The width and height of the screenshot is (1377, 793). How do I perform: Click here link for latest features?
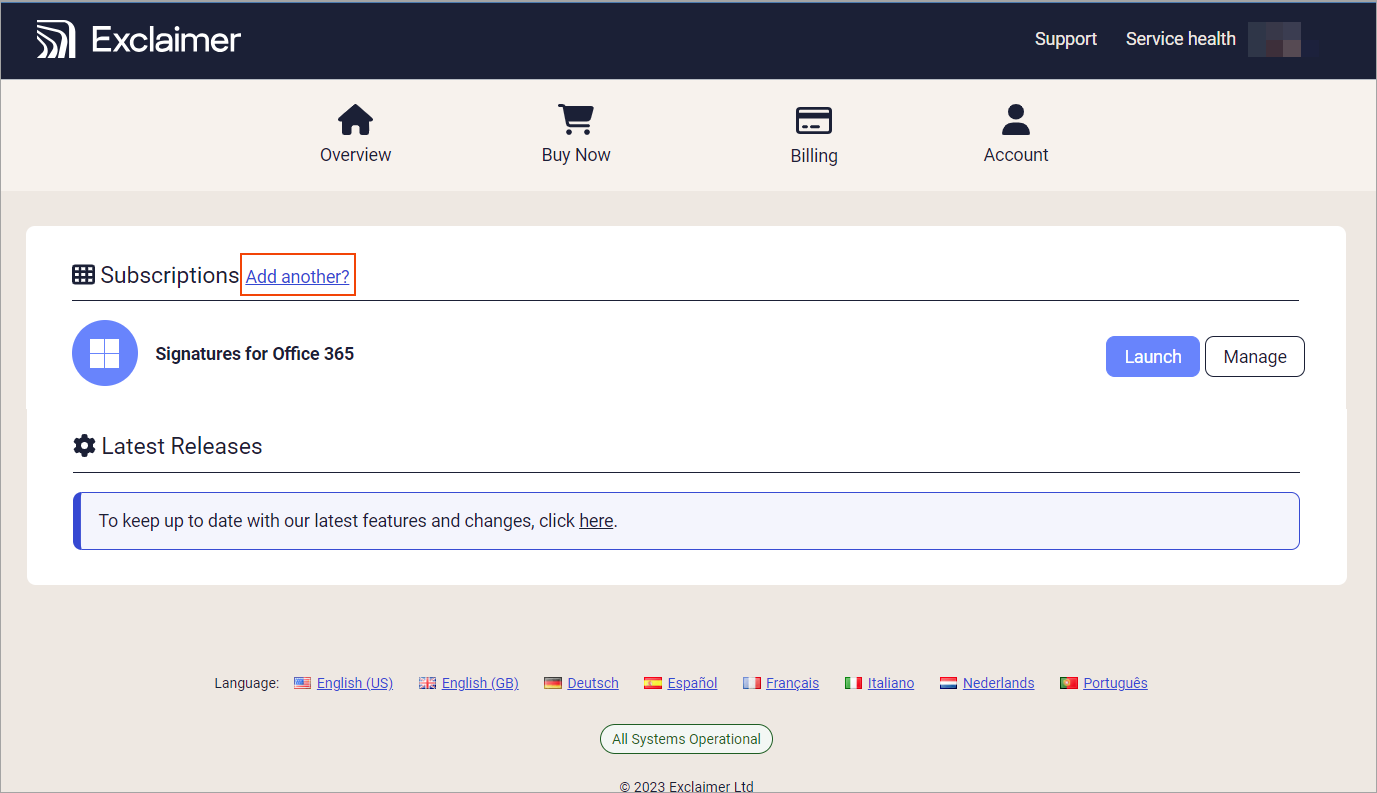point(596,520)
